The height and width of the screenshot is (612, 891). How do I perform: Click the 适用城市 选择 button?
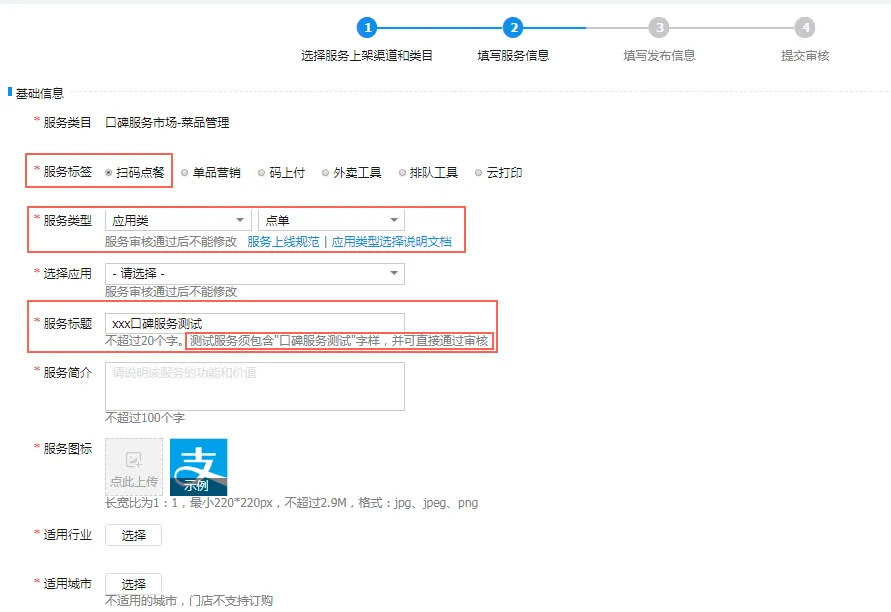[134, 584]
